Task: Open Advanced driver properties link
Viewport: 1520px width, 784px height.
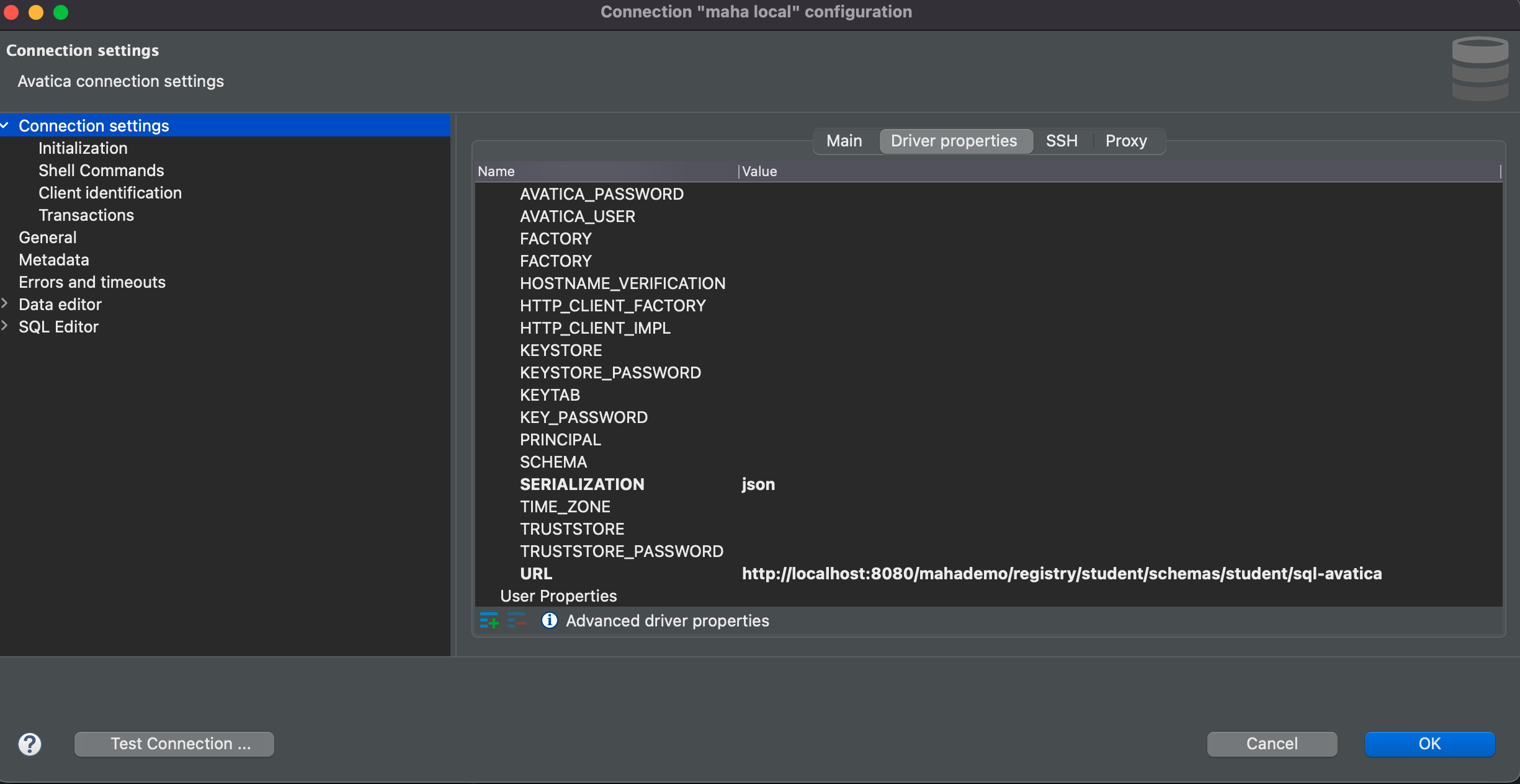Action: [667, 621]
